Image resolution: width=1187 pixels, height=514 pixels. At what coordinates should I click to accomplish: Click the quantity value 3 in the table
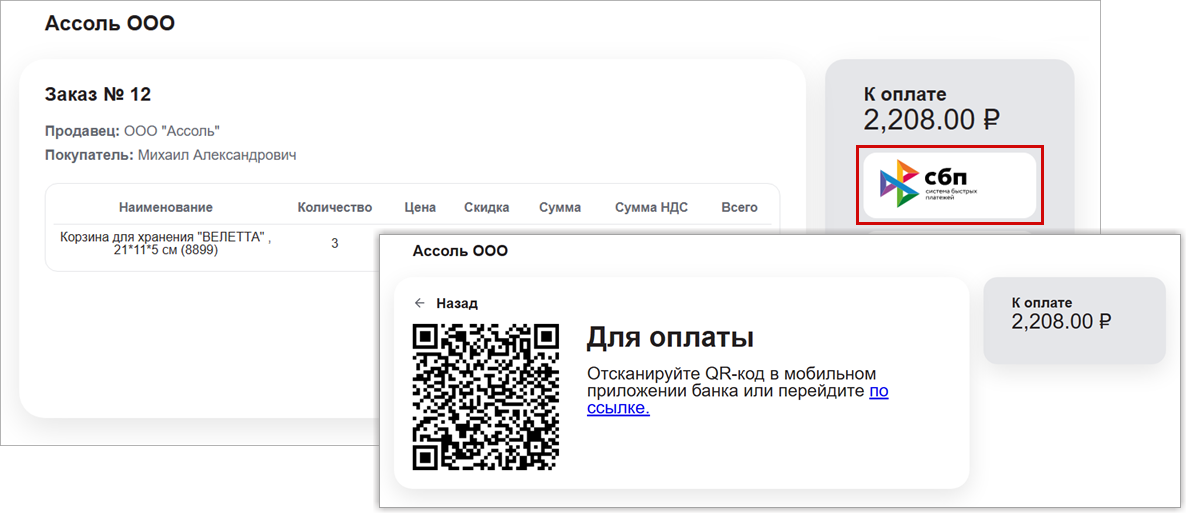click(335, 244)
